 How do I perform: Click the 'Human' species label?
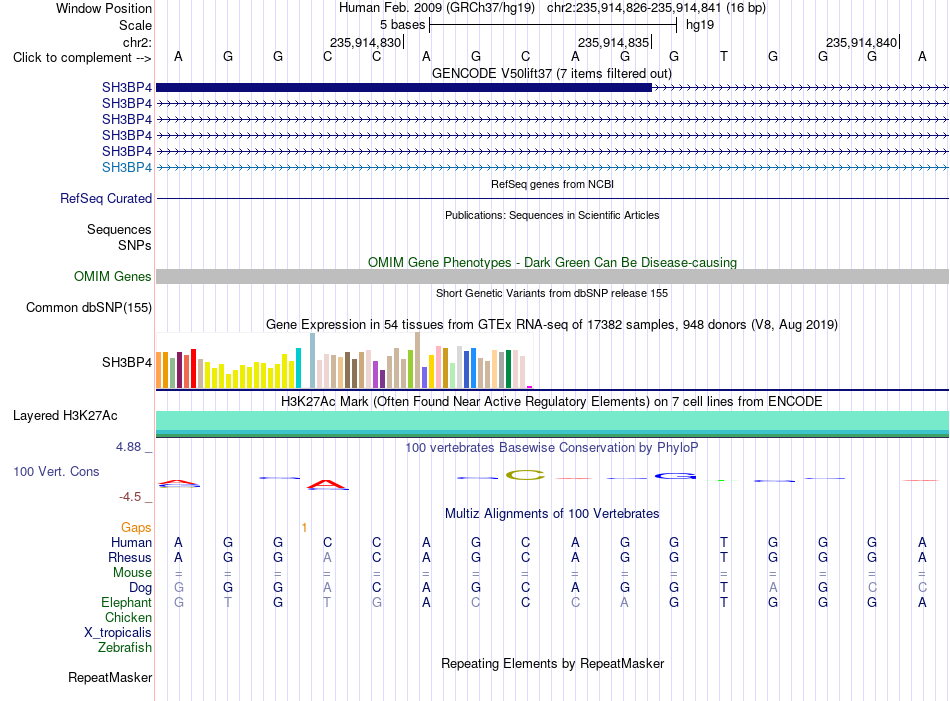pyautogui.click(x=131, y=543)
